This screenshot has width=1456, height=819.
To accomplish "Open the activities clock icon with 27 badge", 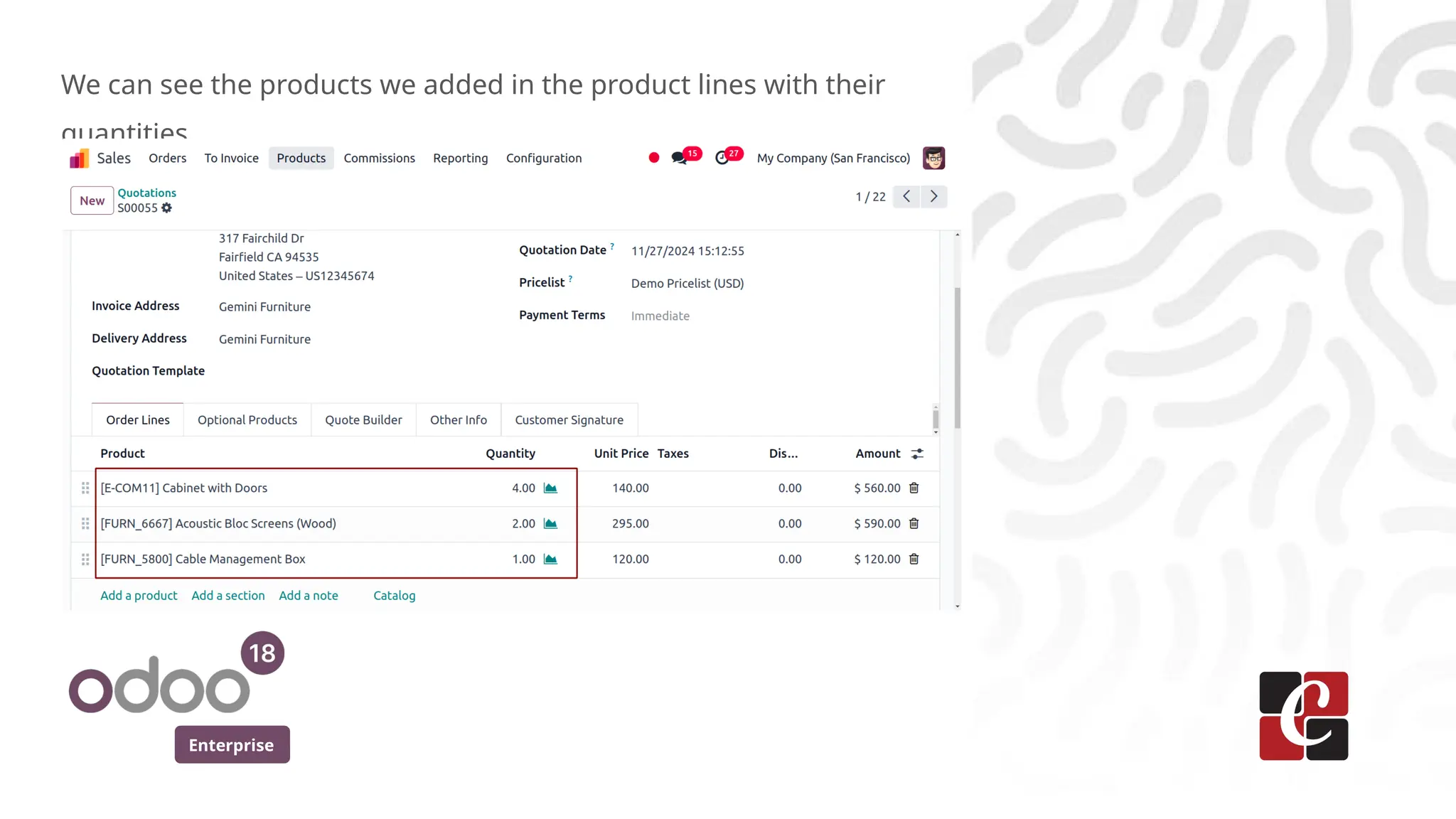I will (722, 158).
